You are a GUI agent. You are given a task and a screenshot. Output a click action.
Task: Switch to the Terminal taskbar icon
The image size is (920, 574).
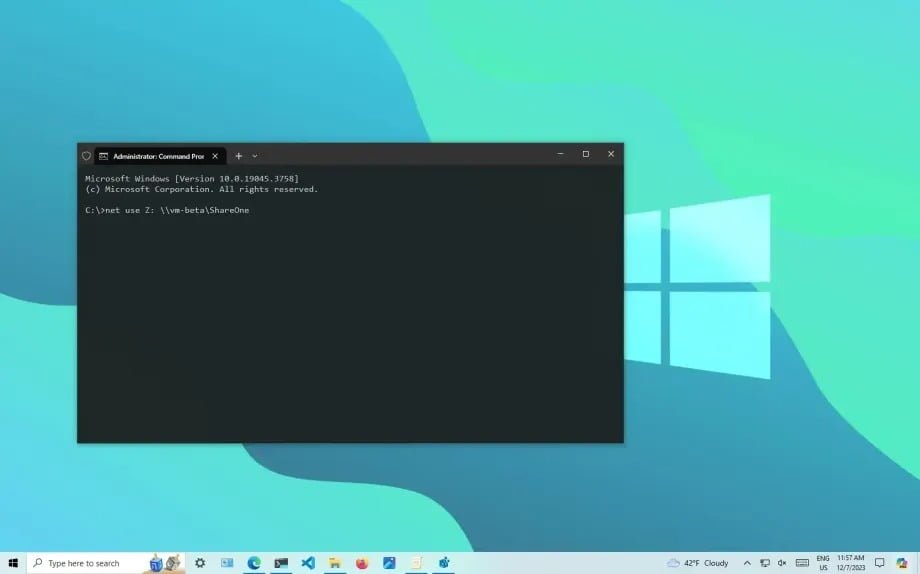[281, 563]
